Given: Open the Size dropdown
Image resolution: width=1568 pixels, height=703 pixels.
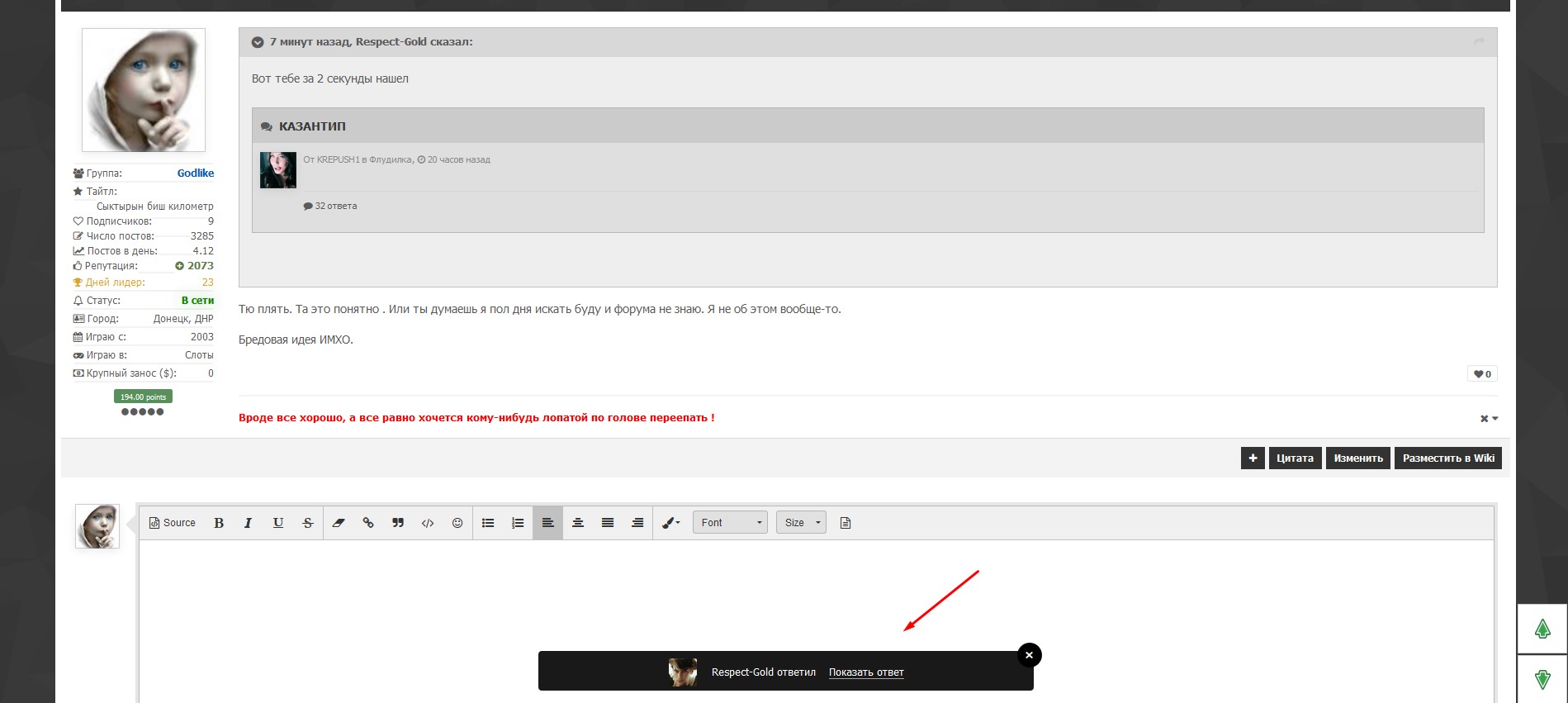Looking at the screenshot, I should 801,523.
